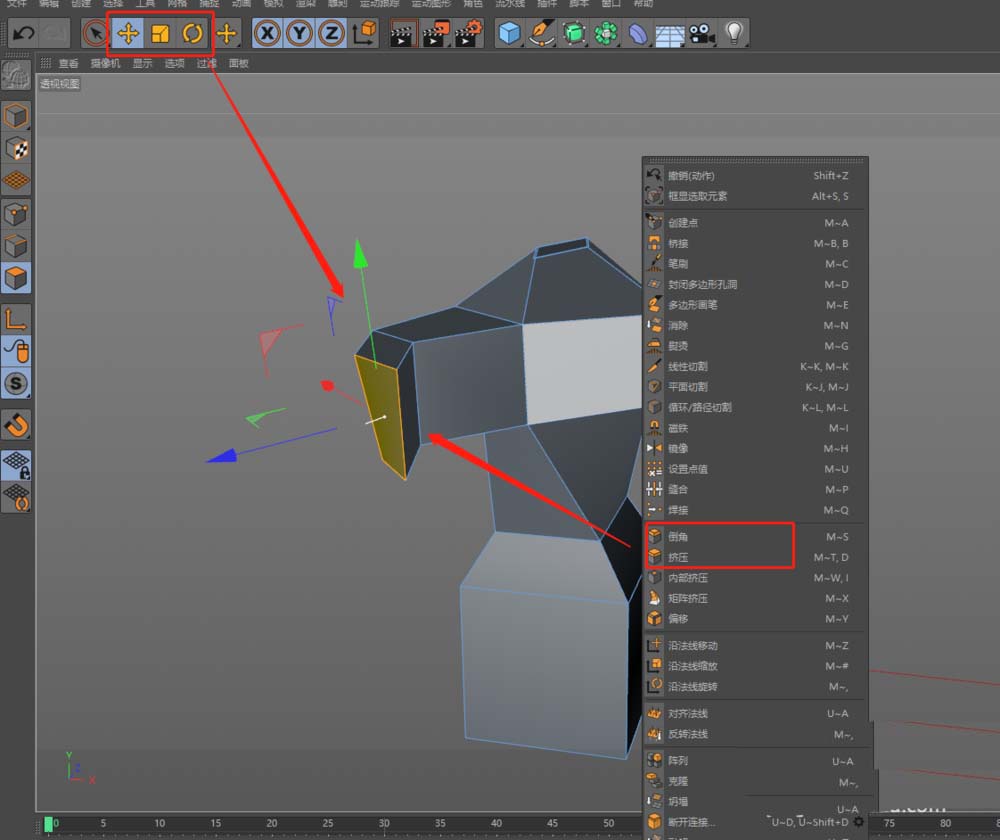Click the Undo arrow icon
The height and width of the screenshot is (840, 1000).
coord(24,34)
